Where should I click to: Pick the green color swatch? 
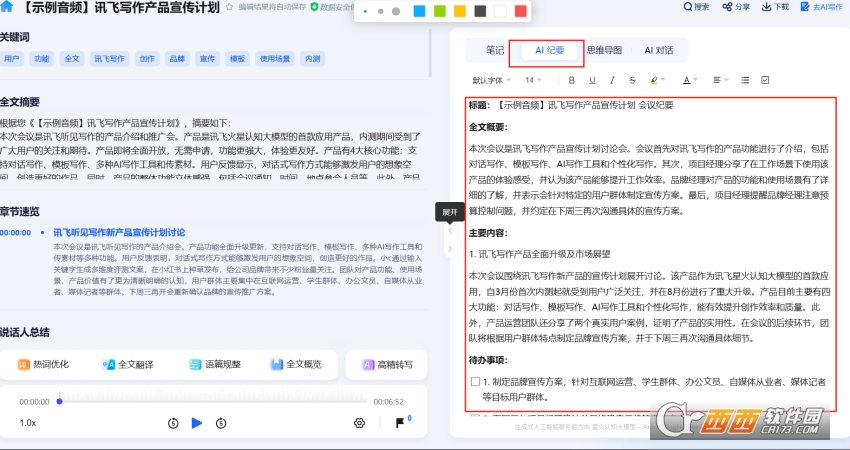coord(440,11)
